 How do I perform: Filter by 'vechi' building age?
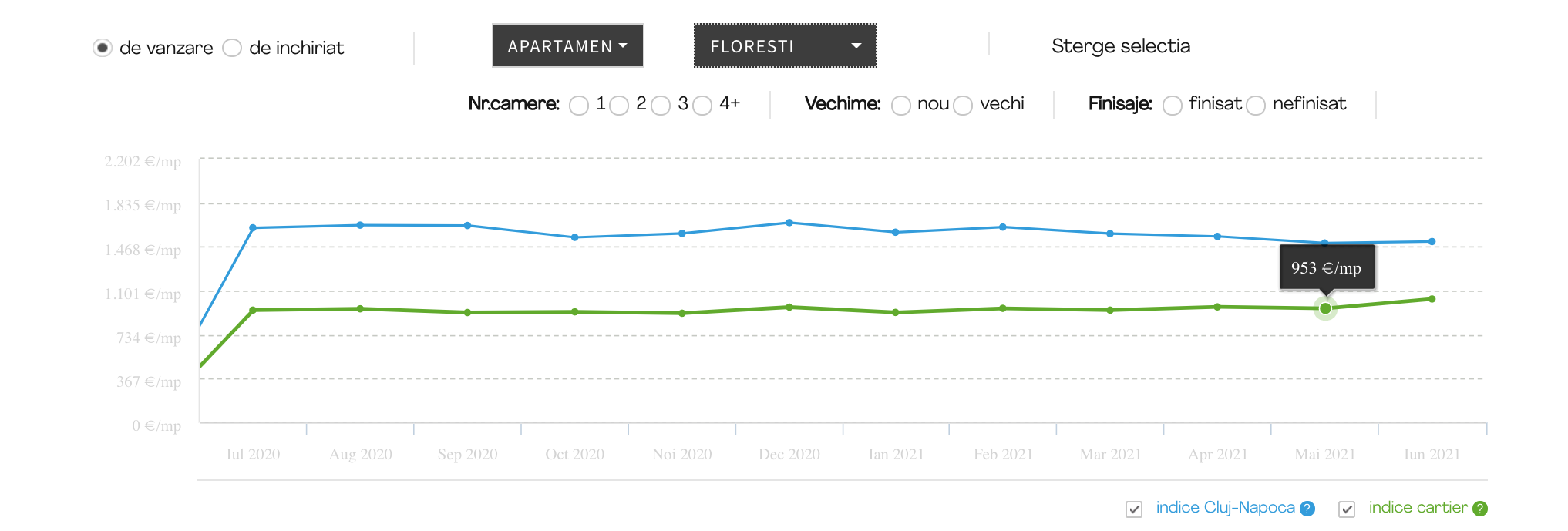point(963,105)
